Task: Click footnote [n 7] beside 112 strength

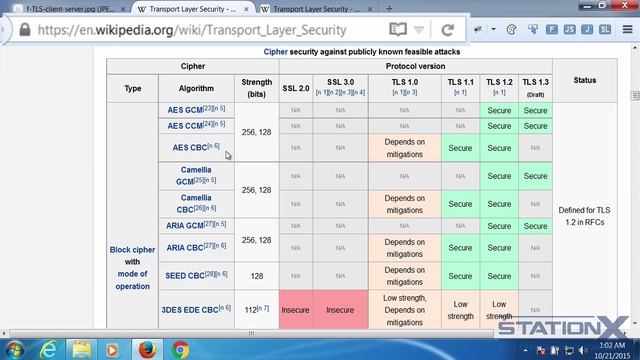Action: [263, 308]
